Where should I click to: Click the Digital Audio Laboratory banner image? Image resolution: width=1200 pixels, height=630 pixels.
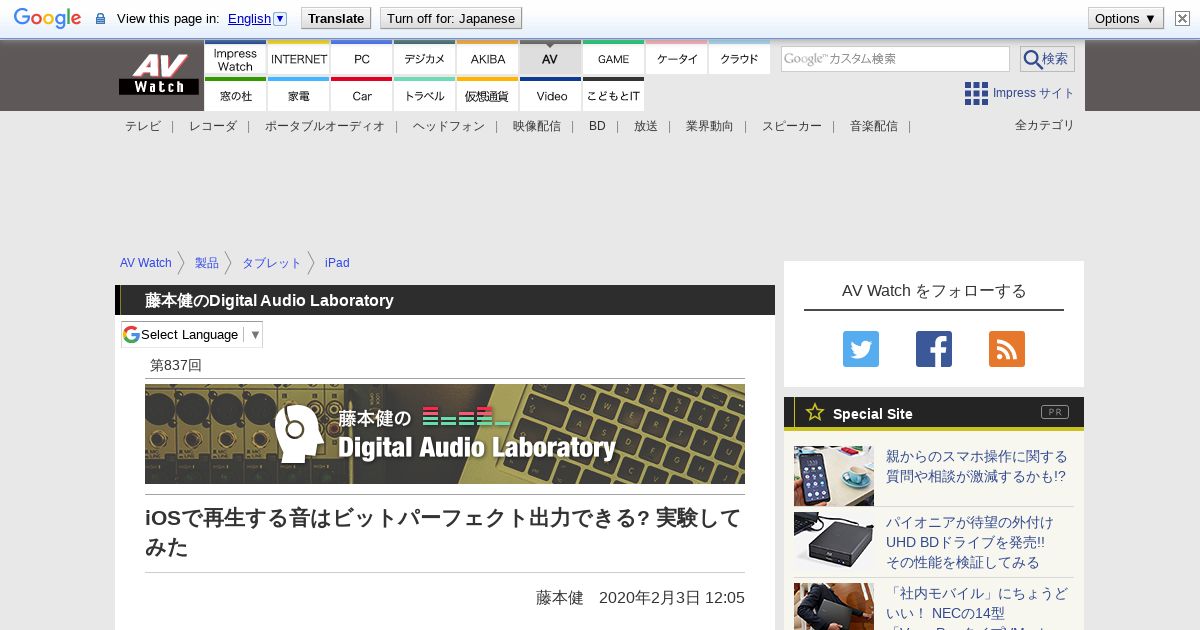tap(445, 434)
